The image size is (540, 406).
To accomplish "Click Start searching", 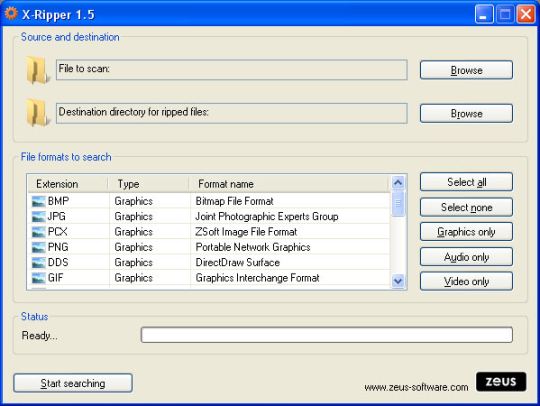I will (73, 383).
